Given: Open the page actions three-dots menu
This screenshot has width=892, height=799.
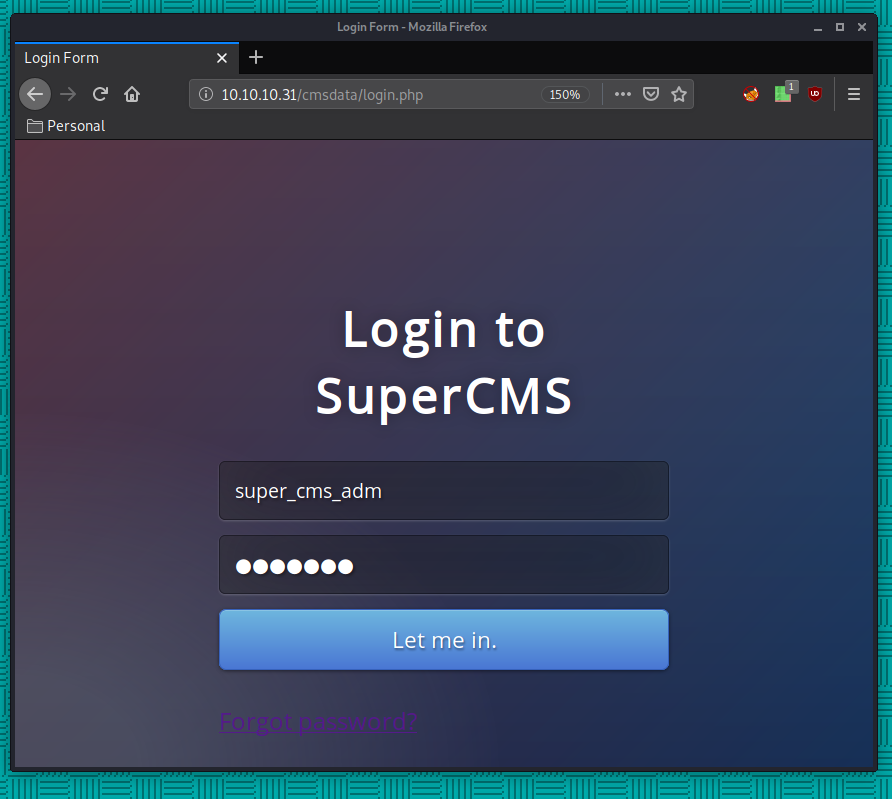Looking at the screenshot, I should tap(623, 94).
